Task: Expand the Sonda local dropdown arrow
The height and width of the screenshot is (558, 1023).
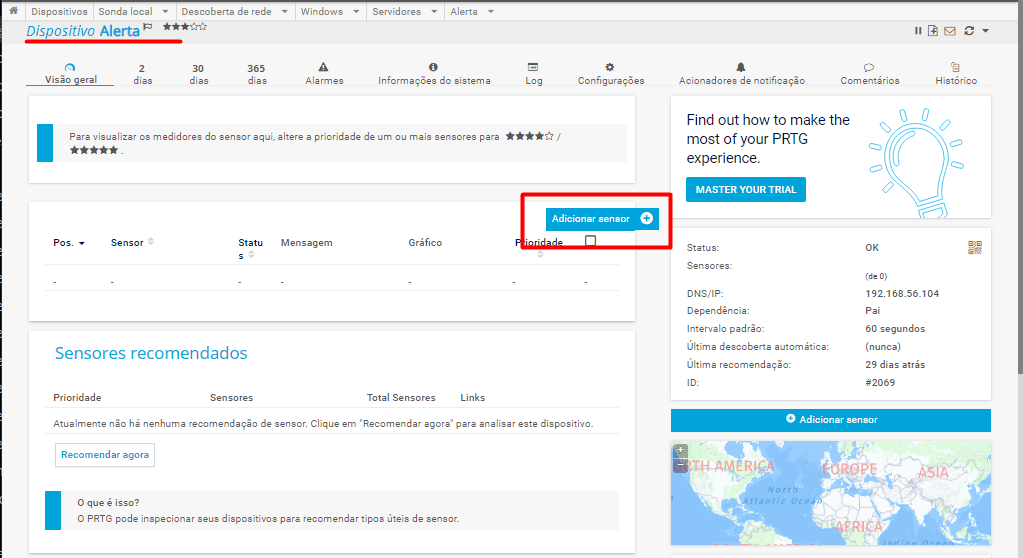Action: click(165, 12)
